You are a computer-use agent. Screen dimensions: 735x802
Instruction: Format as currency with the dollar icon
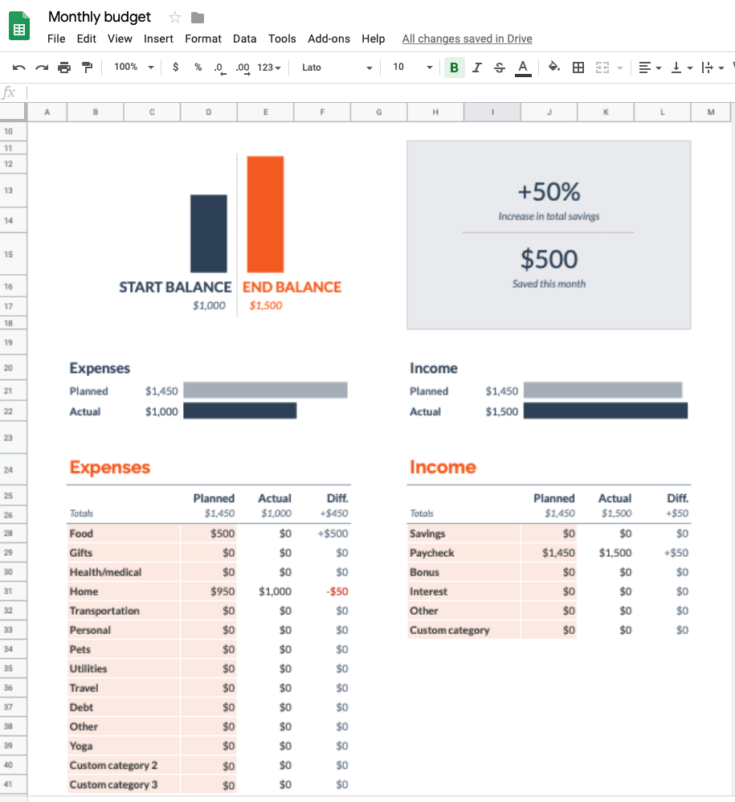tap(175, 67)
